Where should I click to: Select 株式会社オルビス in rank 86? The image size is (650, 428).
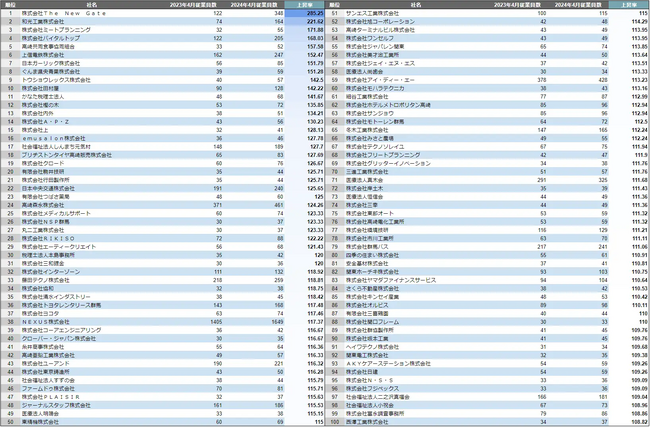(367, 305)
